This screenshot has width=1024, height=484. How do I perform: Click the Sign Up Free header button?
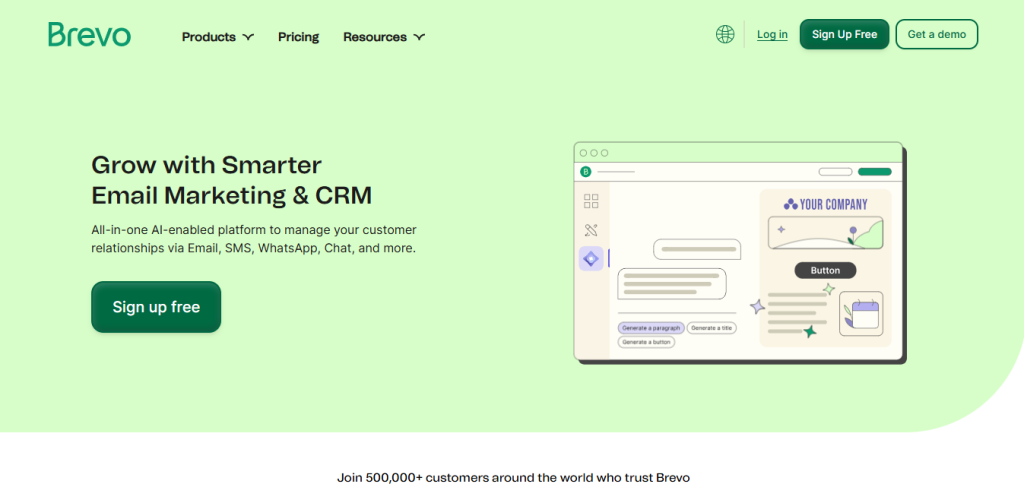844,34
